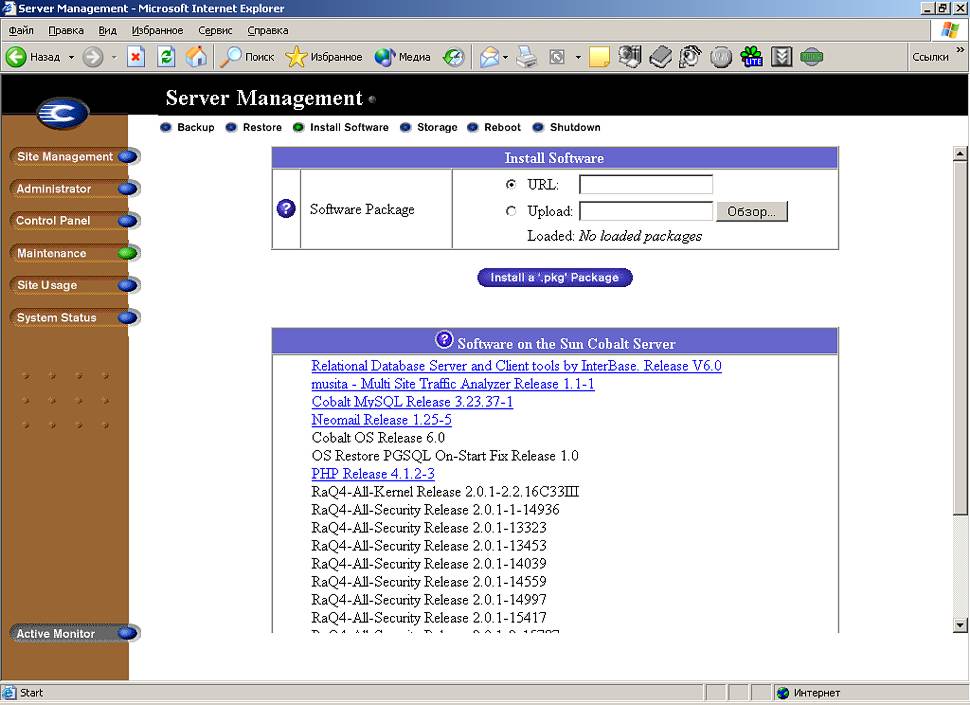970x705 pixels.
Task: Open musita Multi Site Traffic Analyzer link
Action: [x=453, y=383]
